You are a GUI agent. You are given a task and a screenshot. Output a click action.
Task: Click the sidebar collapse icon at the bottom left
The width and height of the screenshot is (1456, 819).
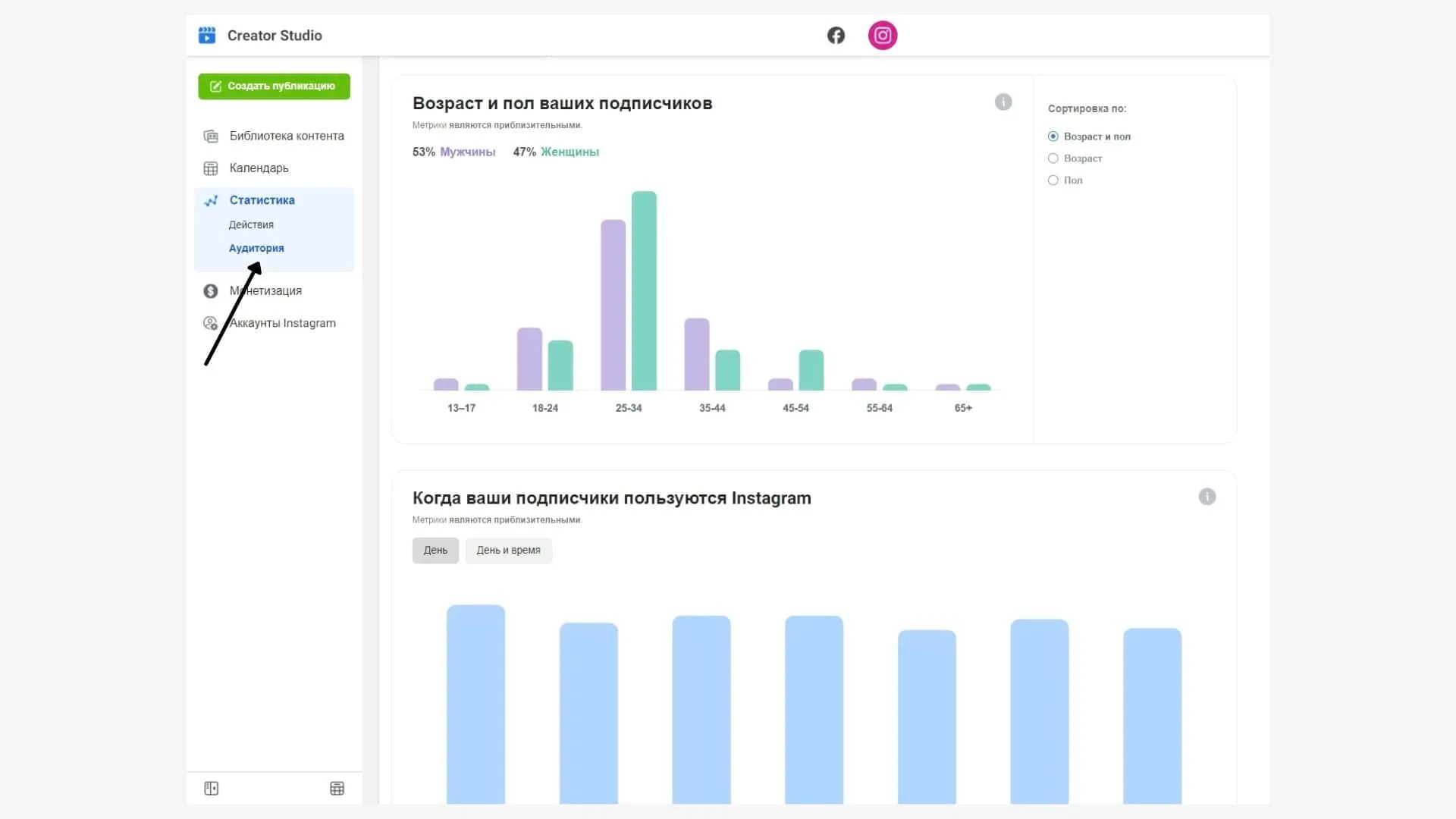tap(212, 789)
